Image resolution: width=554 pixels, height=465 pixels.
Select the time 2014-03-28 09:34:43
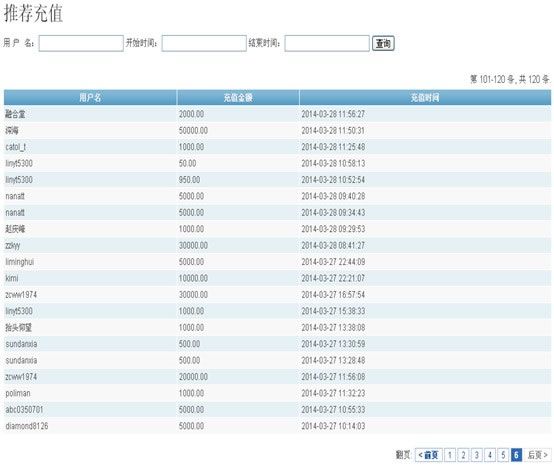[x=333, y=213]
